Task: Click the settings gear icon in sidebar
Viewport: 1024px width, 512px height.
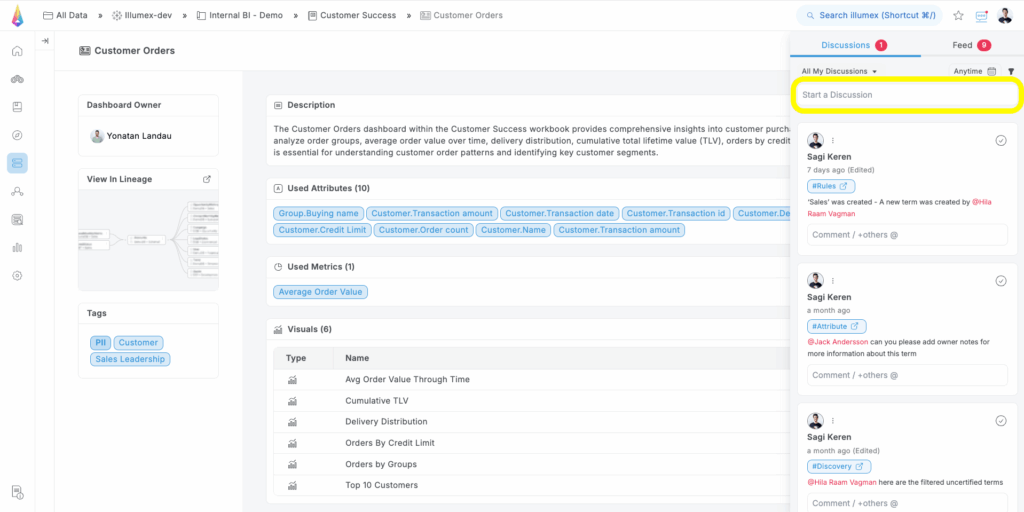Action: [x=17, y=275]
